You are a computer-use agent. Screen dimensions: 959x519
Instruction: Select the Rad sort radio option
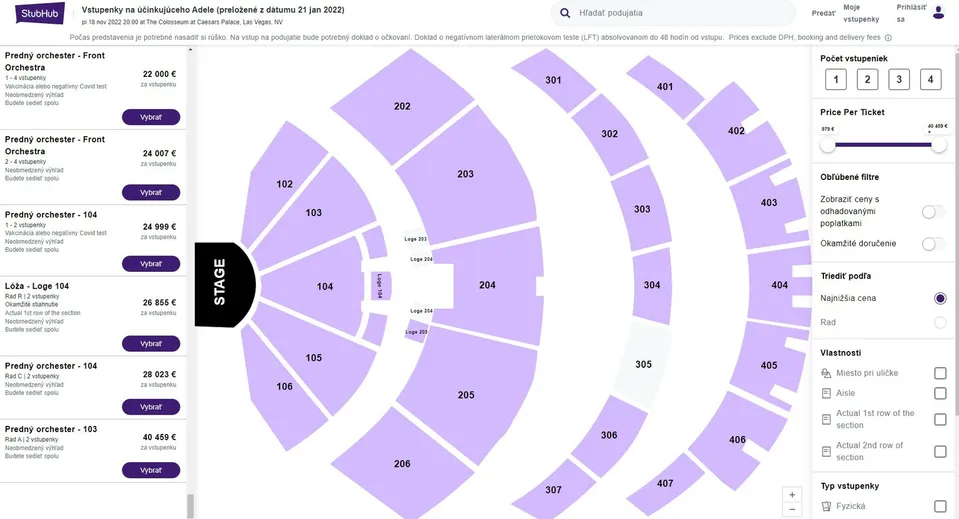tap(940, 322)
